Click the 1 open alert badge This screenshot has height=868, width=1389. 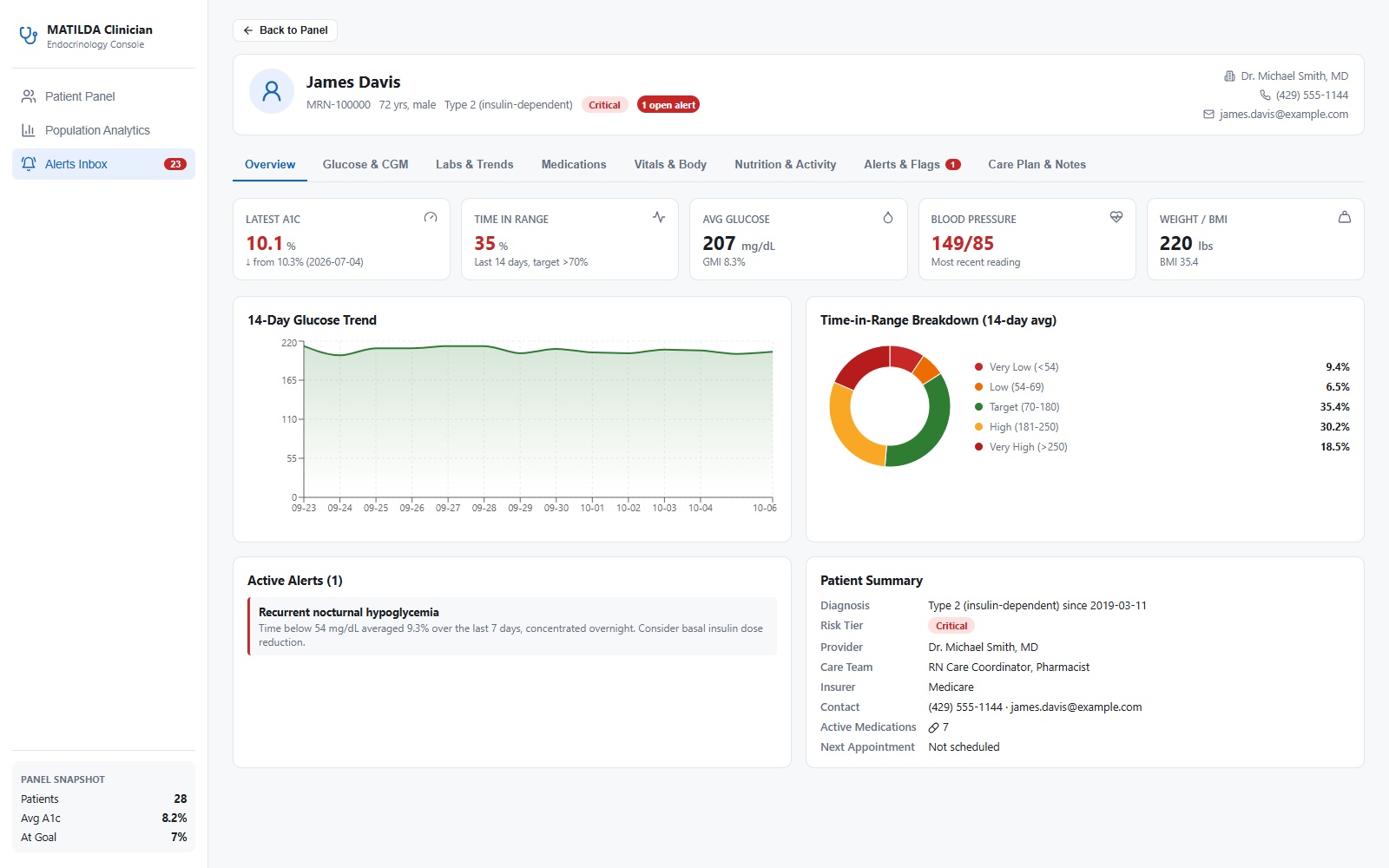tap(668, 105)
